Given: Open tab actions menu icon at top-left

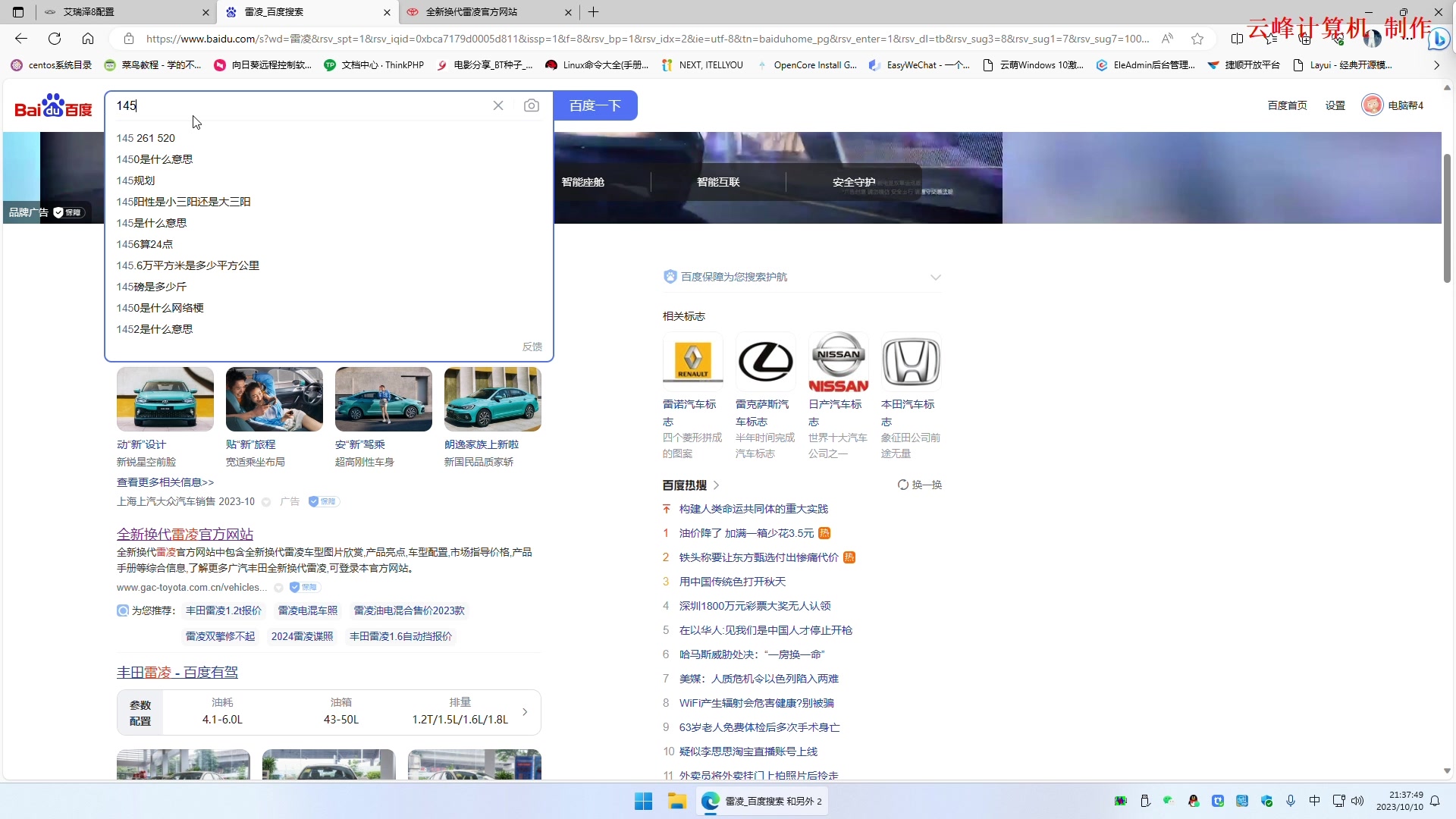Looking at the screenshot, I should [18, 12].
